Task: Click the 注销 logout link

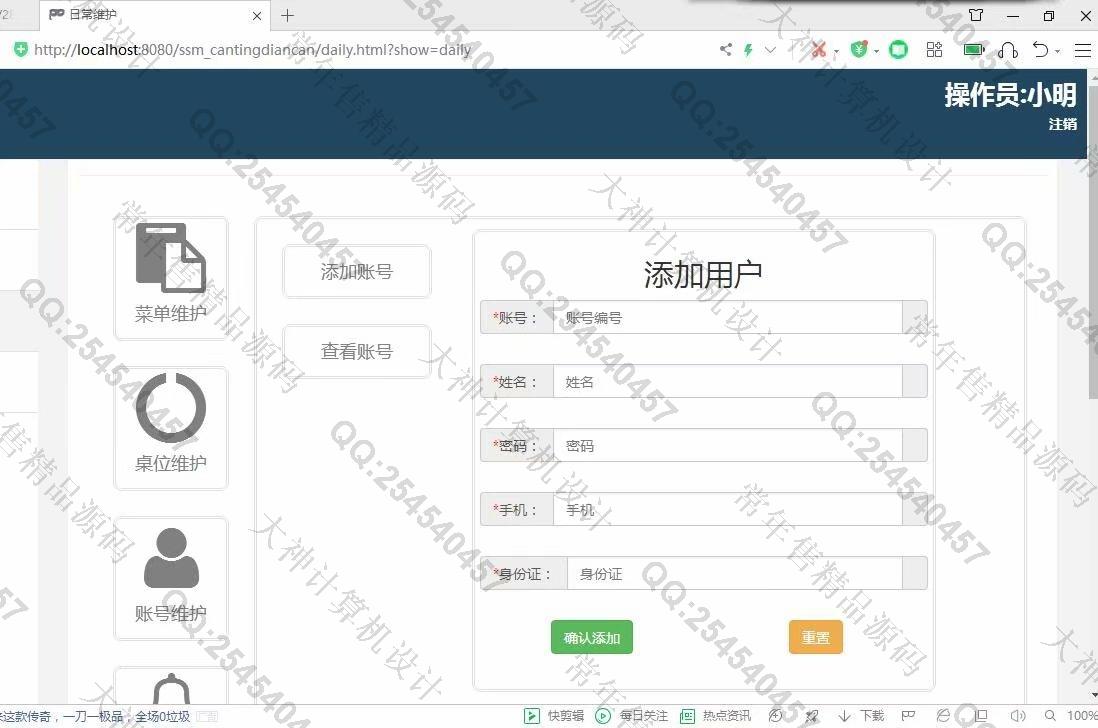Action: point(1062,124)
